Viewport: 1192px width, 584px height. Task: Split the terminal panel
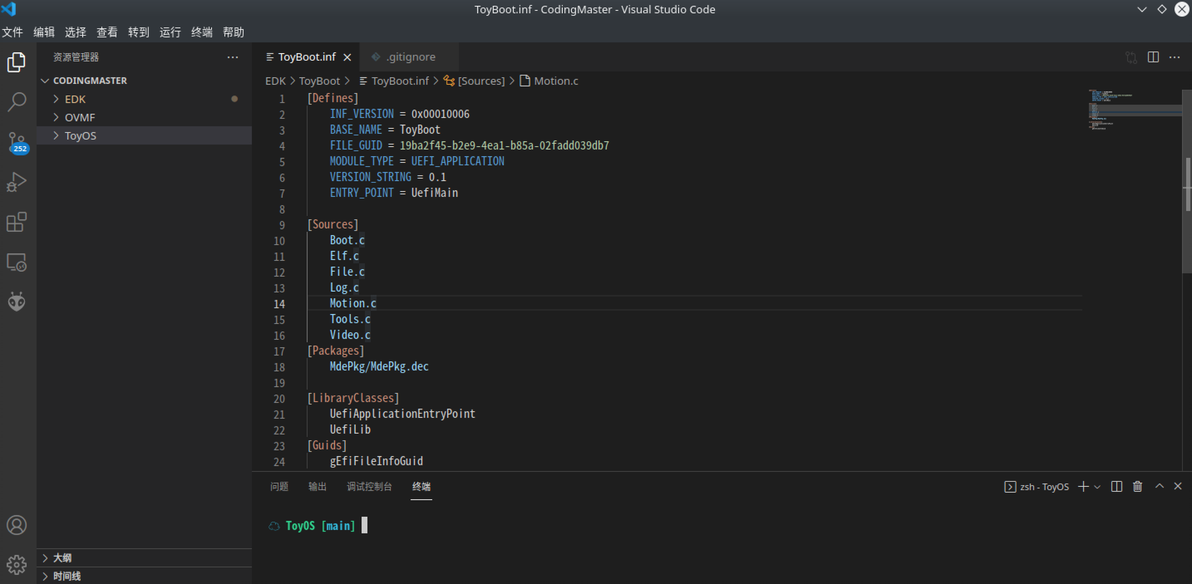[1117, 487]
